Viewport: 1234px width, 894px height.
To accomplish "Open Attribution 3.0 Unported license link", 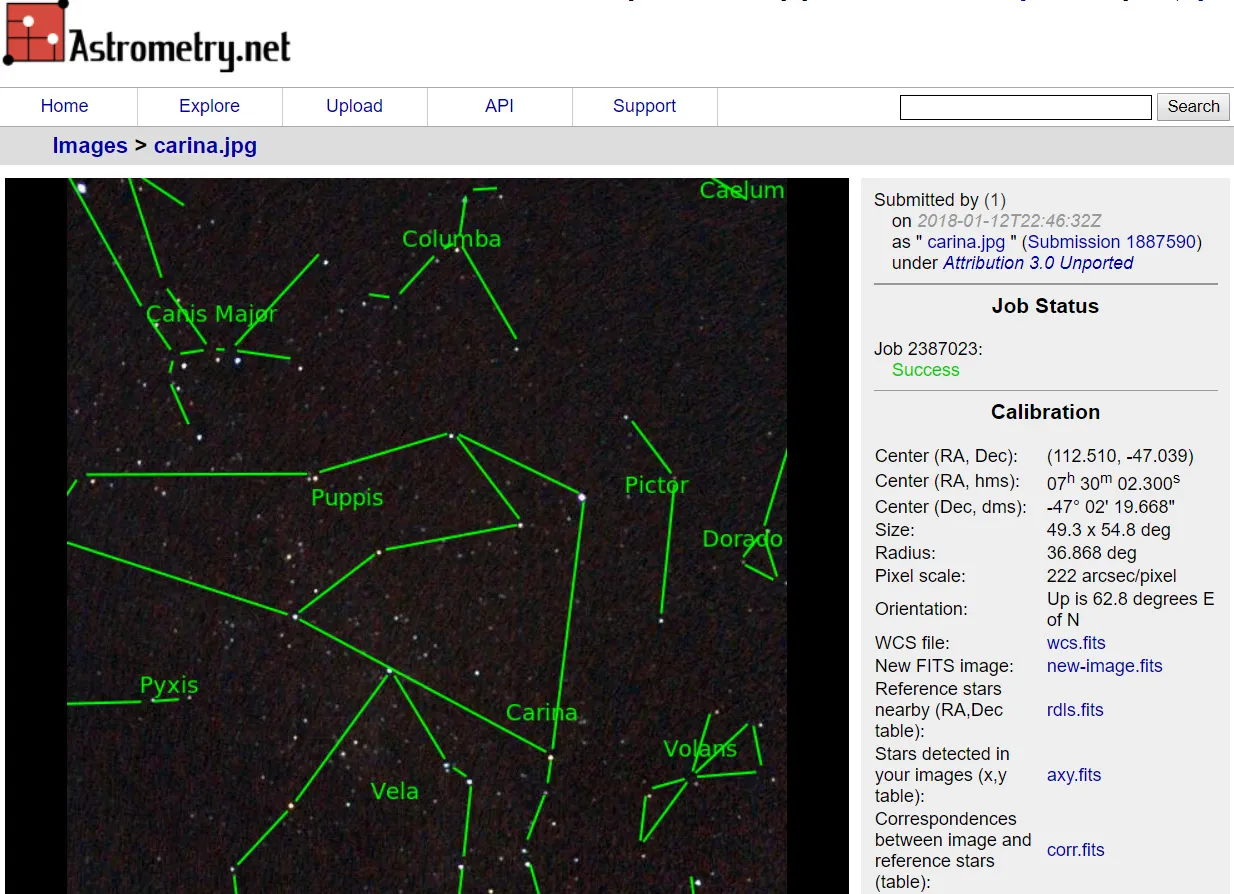I will click(1038, 263).
